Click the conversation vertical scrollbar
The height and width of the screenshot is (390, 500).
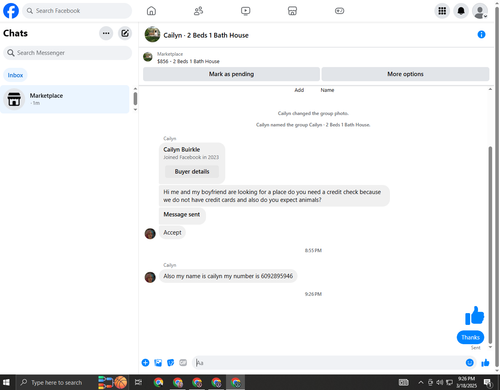tap(490, 245)
